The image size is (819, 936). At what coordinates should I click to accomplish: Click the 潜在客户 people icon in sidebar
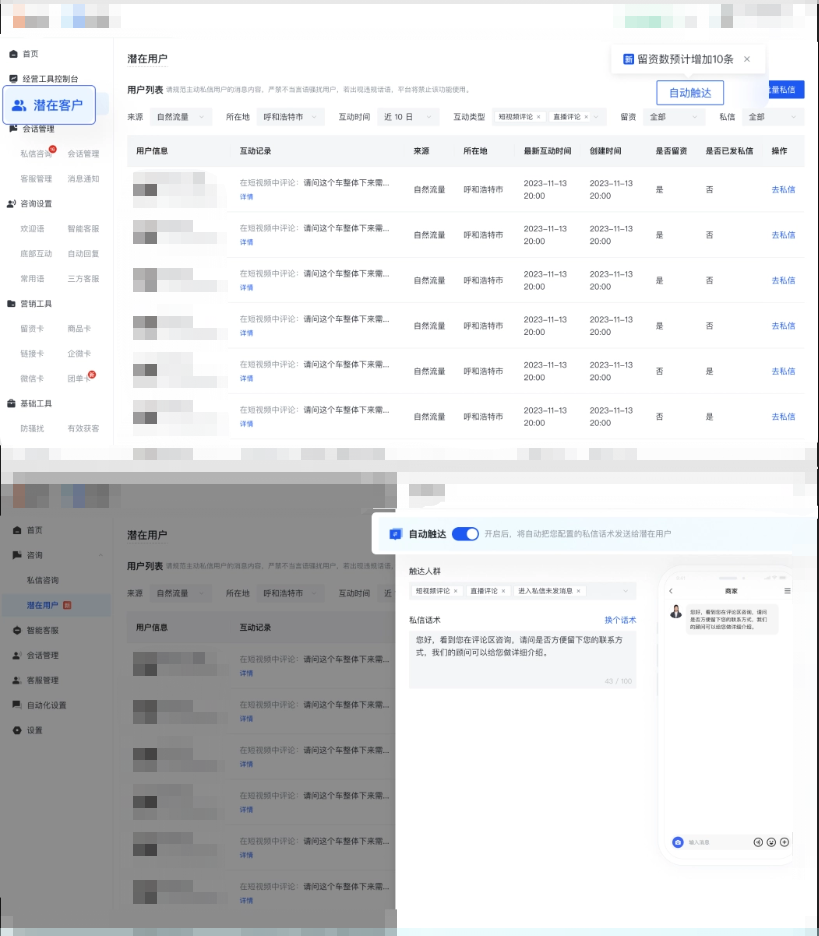click(x=17, y=106)
